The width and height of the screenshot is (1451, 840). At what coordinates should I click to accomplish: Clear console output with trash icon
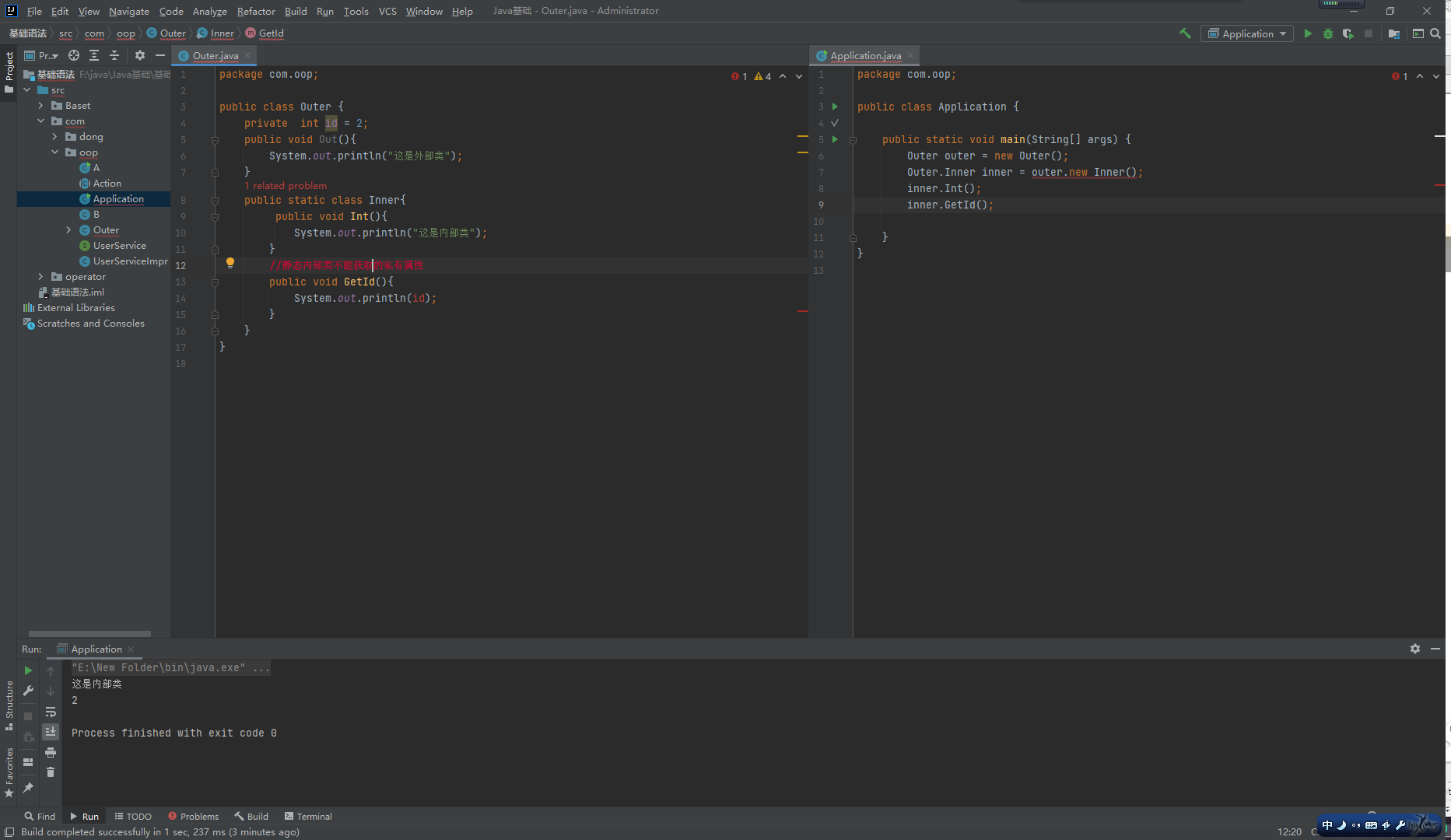click(x=51, y=772)
